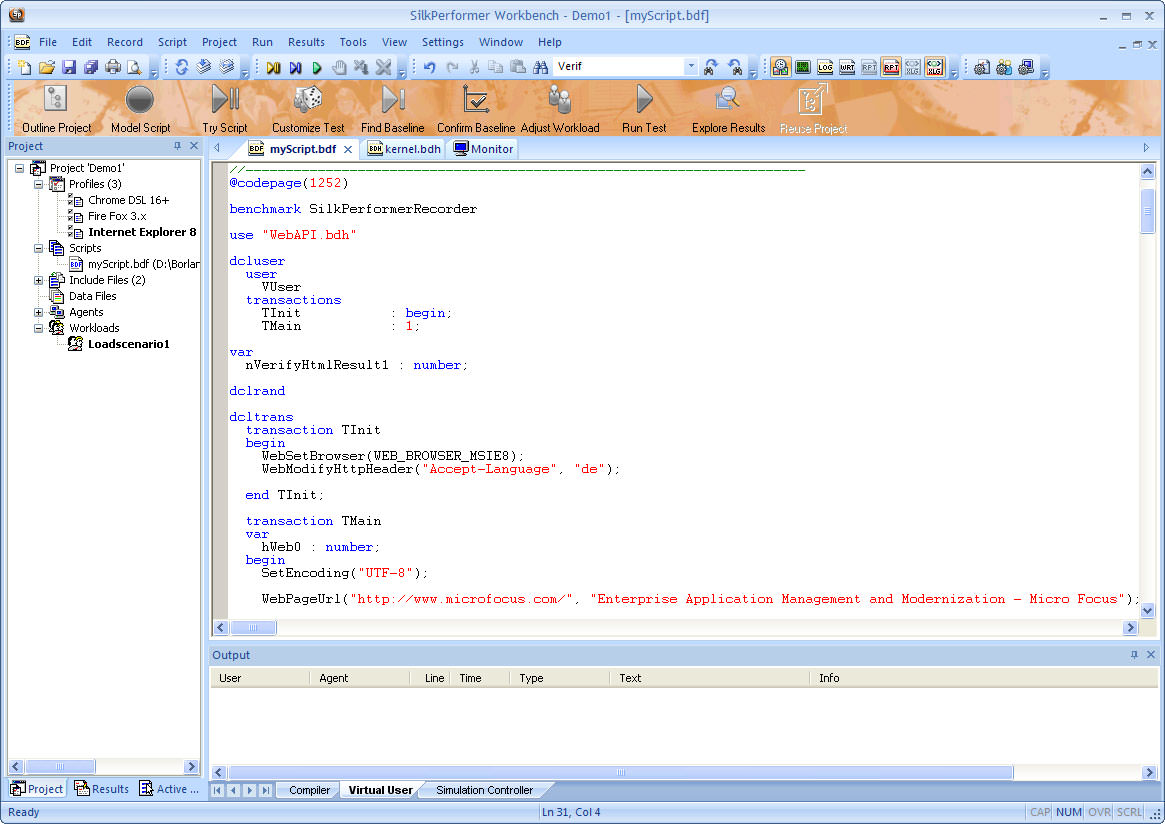Click the gear with users settings icon

pyautogui.click(x=1005, y=68)
